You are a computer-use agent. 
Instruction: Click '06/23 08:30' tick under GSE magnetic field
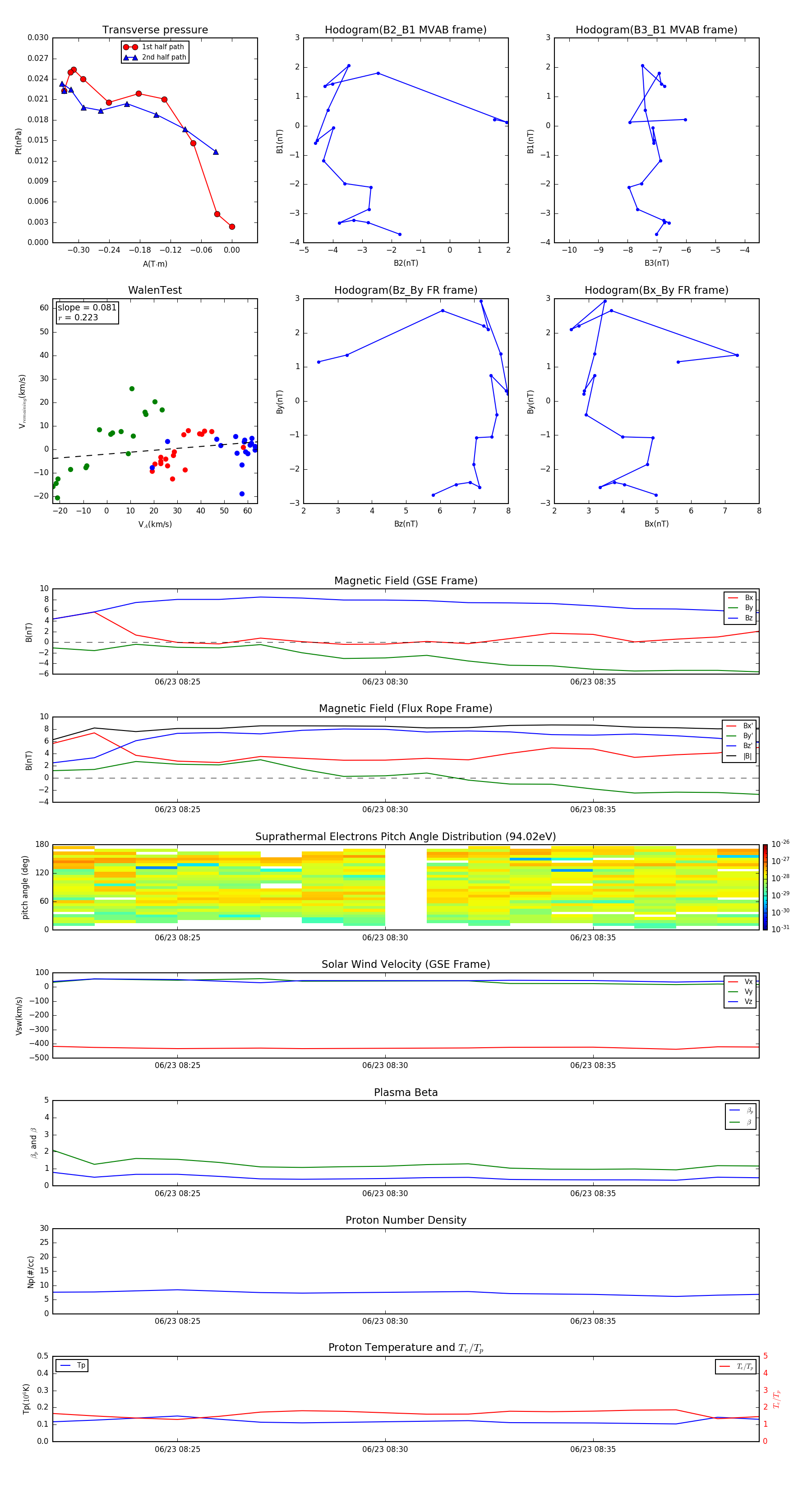pos(385,682)
